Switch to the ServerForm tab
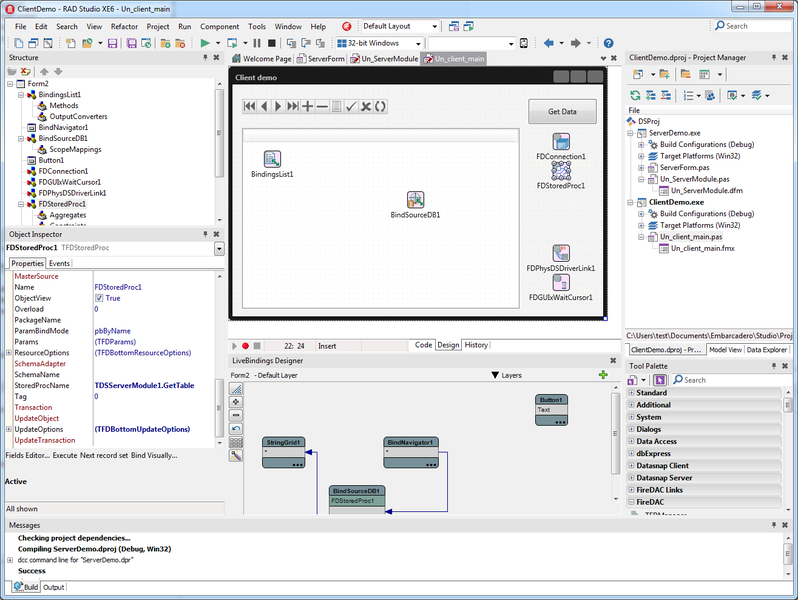 tap(321, 59)
